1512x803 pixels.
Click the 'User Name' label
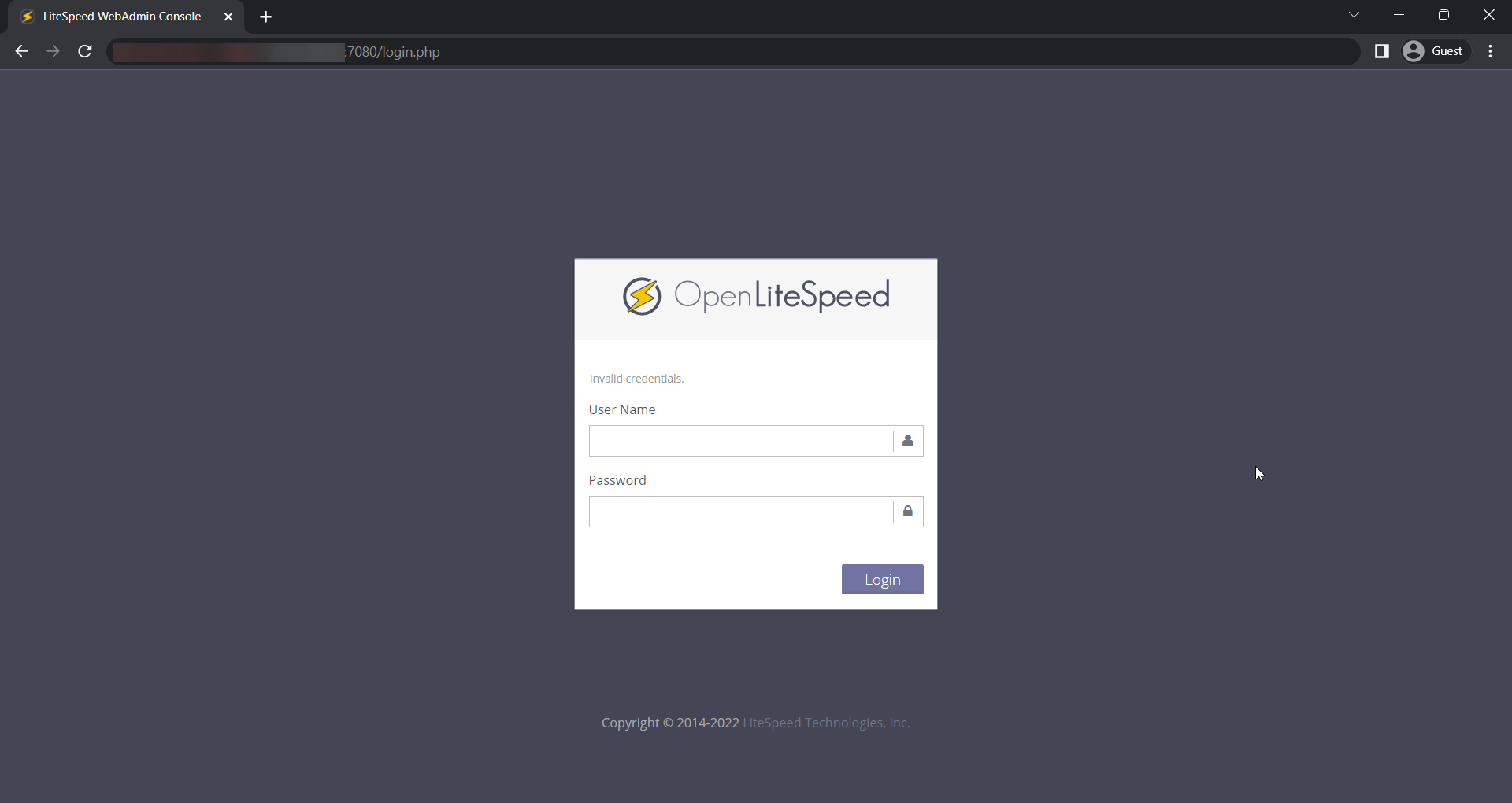pos(622,409)
